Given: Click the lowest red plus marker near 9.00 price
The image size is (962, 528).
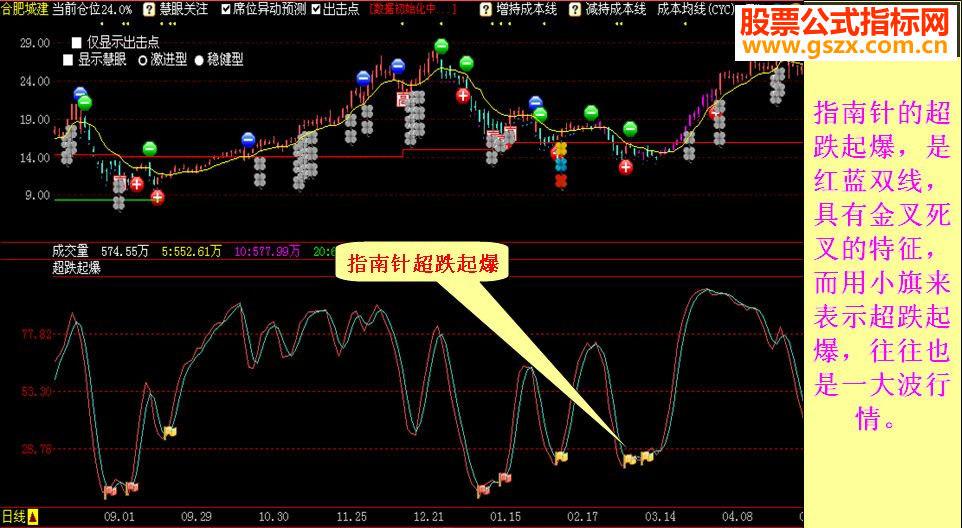Looking at the screenshot, I should [158, 197].
